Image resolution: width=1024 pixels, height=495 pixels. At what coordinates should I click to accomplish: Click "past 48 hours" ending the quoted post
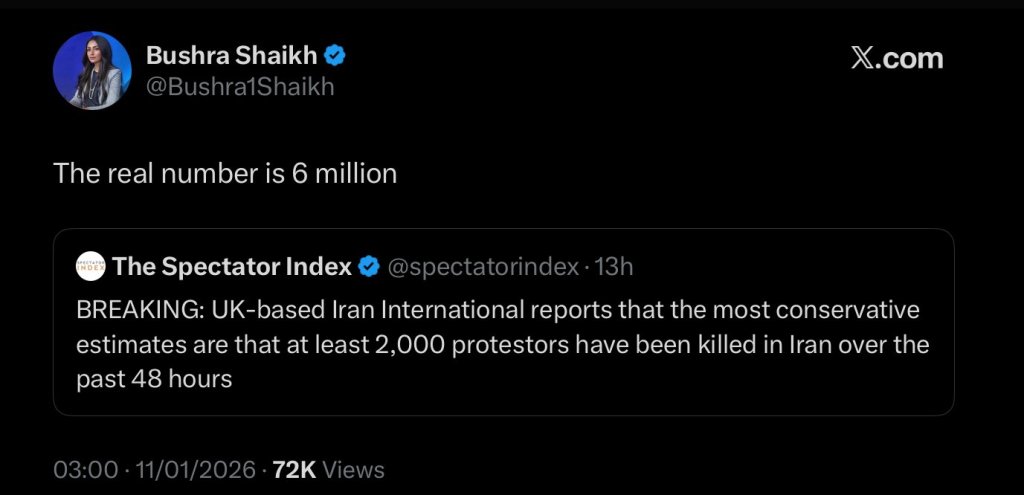click(x=154, y=380)
